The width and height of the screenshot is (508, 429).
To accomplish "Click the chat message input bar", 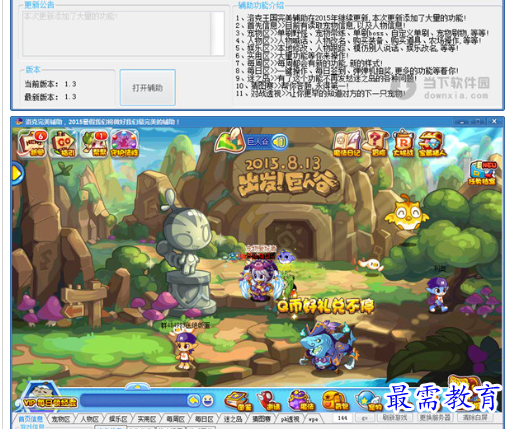I will coord(134,400).
